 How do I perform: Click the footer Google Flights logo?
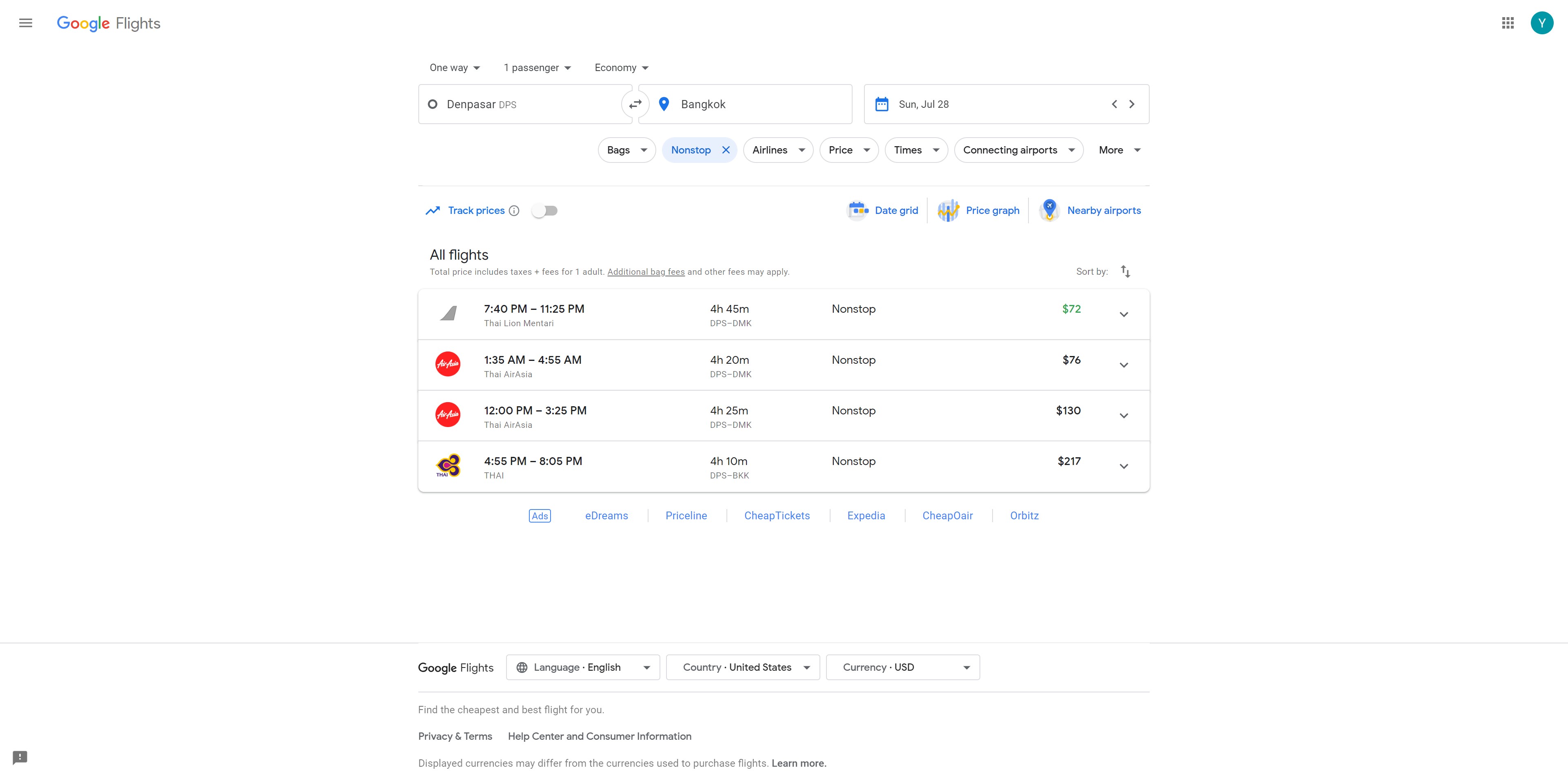click(455, 668)
